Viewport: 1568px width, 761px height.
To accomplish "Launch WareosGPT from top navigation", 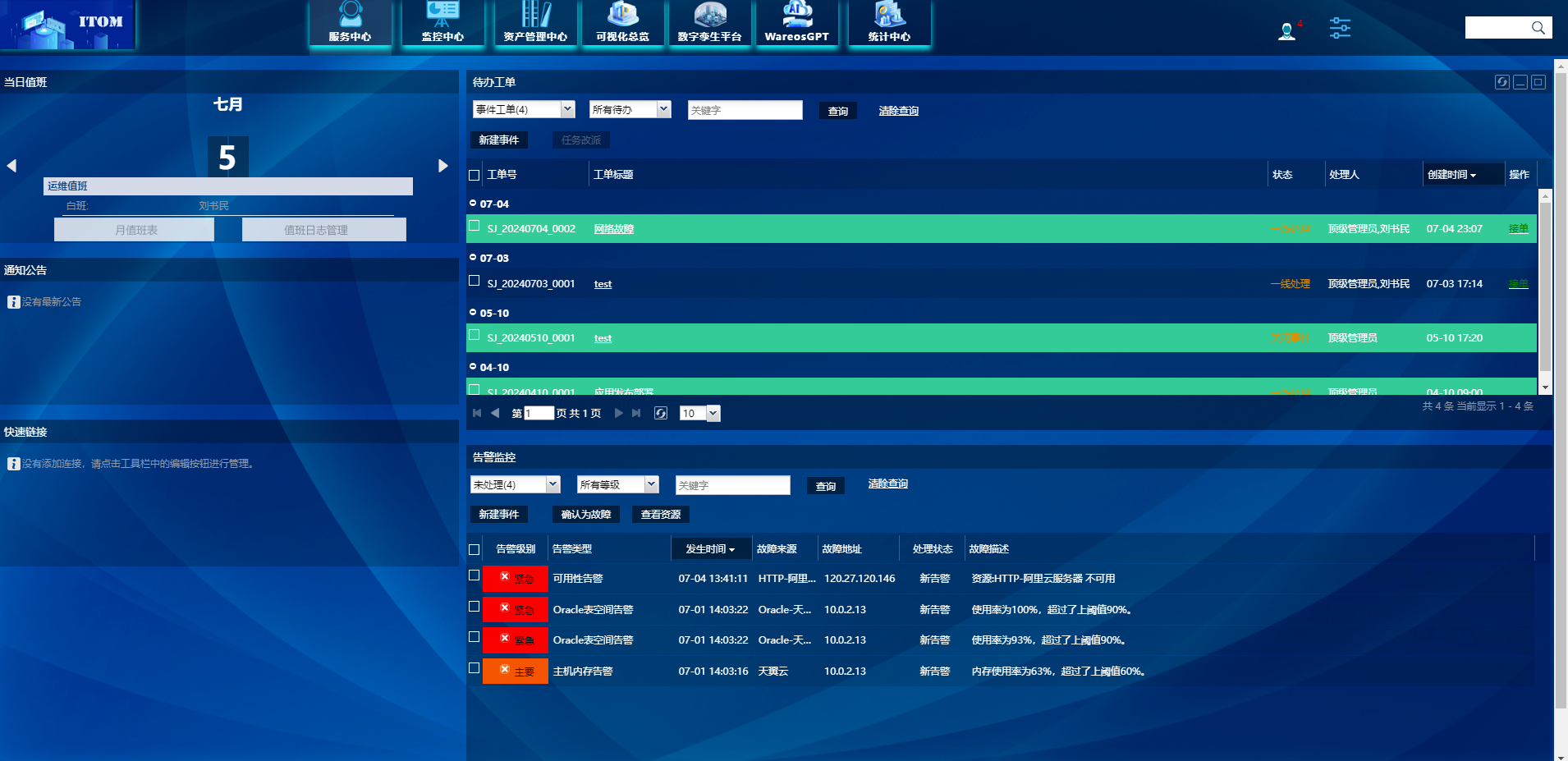I will point(796,23).
